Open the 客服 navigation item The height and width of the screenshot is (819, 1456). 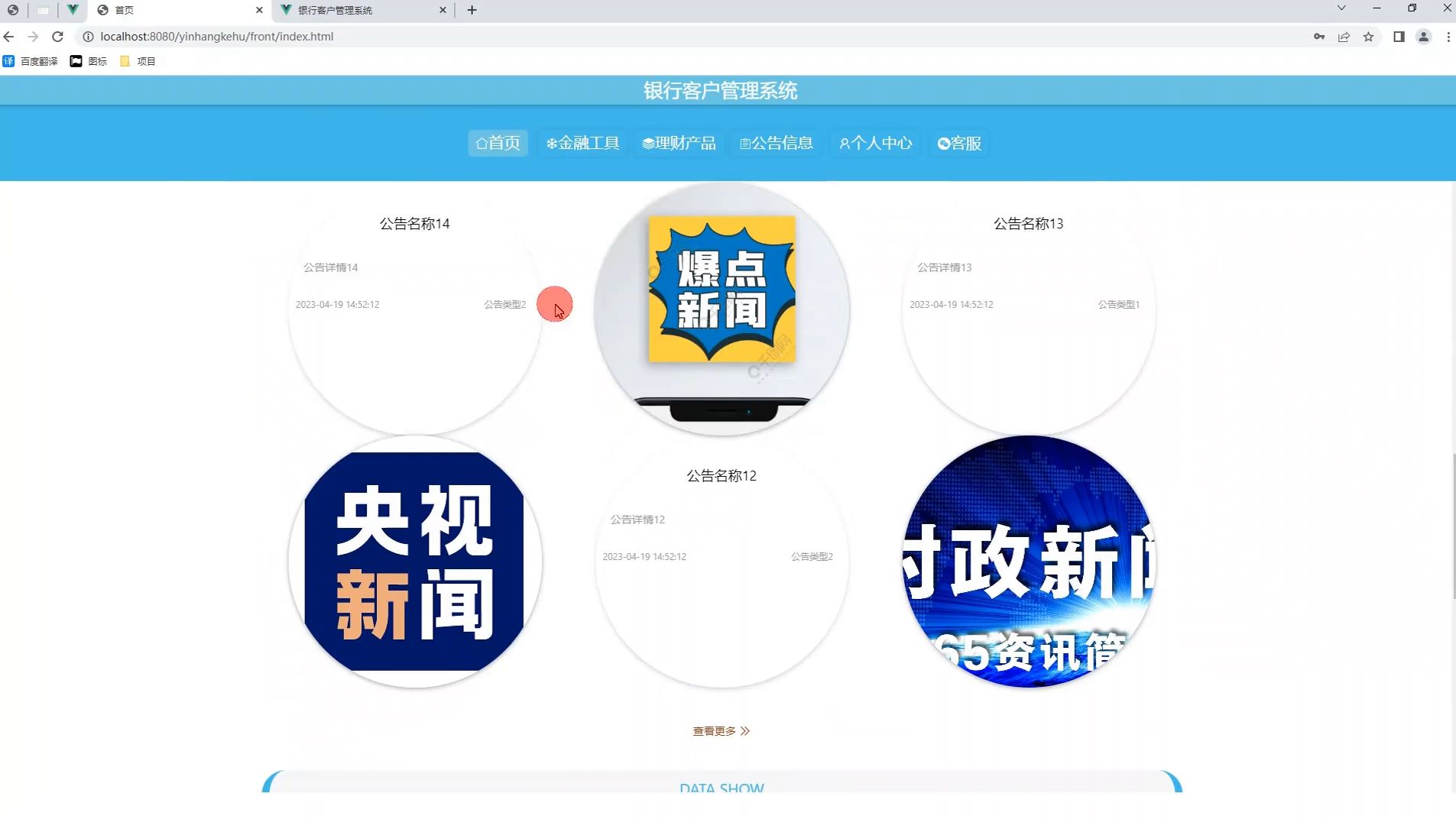[960, 143]
